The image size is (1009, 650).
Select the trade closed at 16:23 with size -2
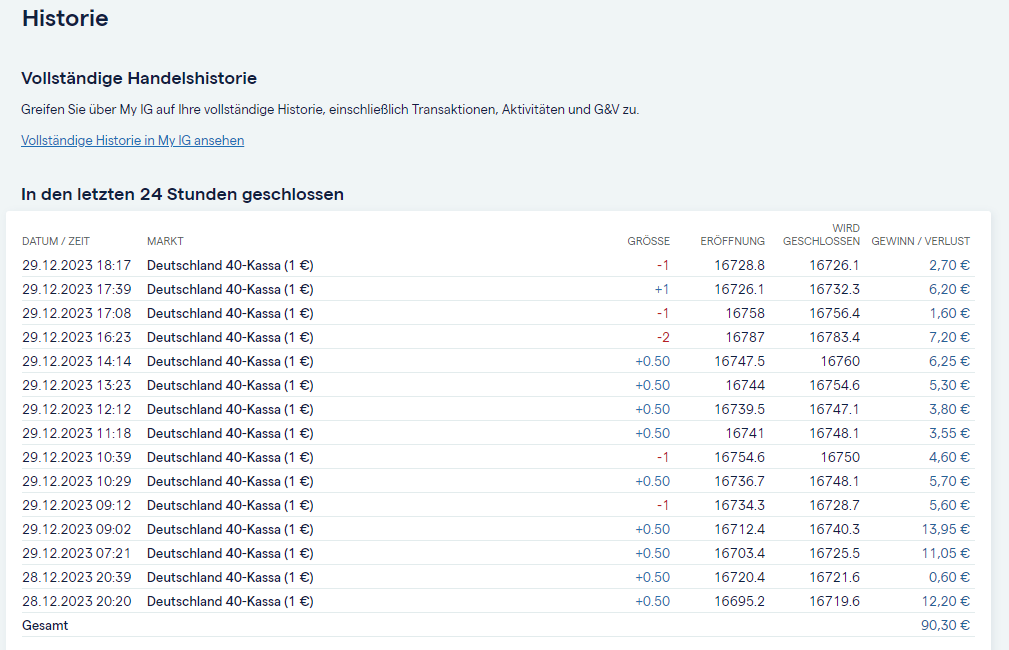coord(76,337)
